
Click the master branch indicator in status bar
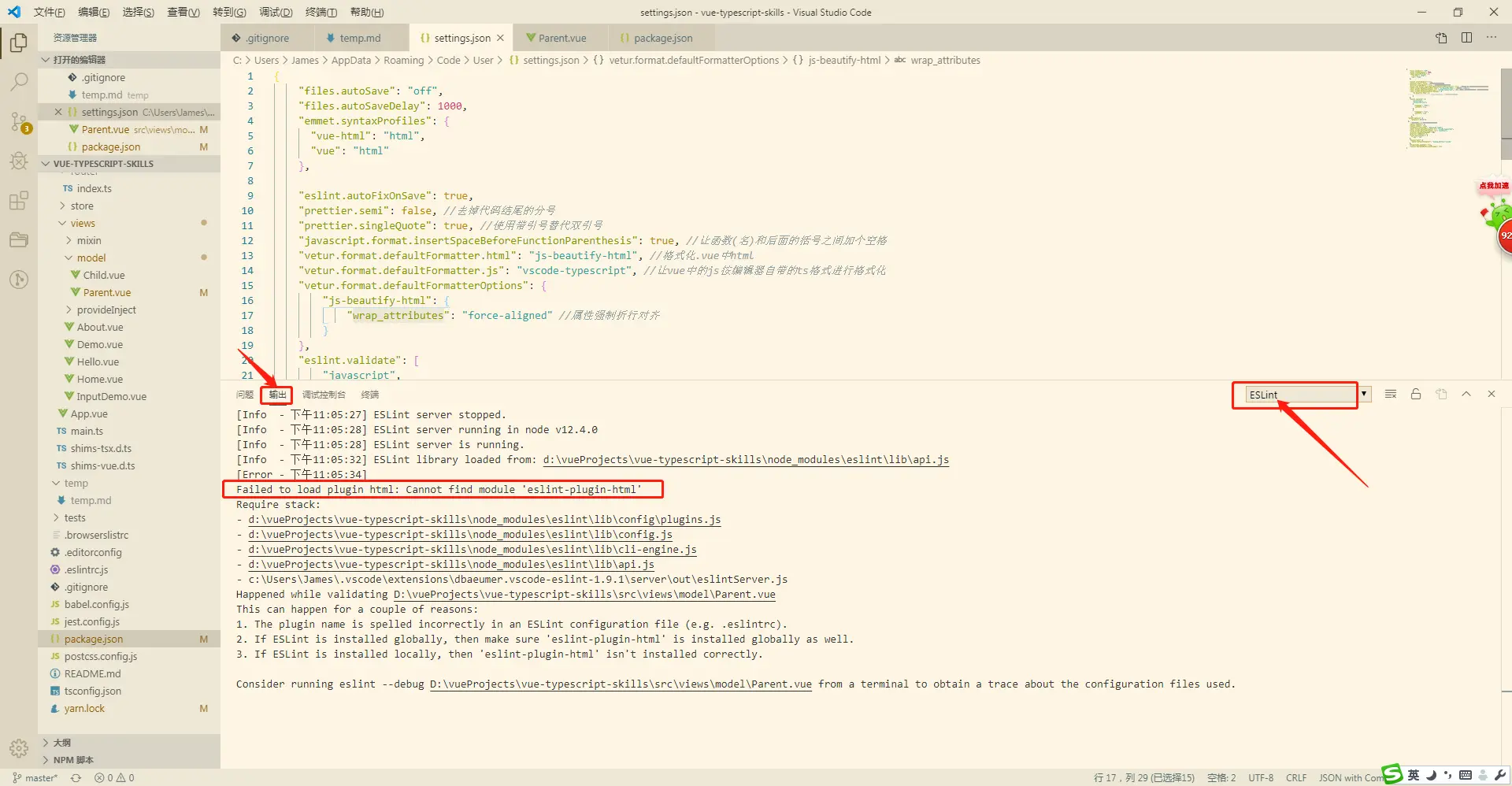(35, 778)
